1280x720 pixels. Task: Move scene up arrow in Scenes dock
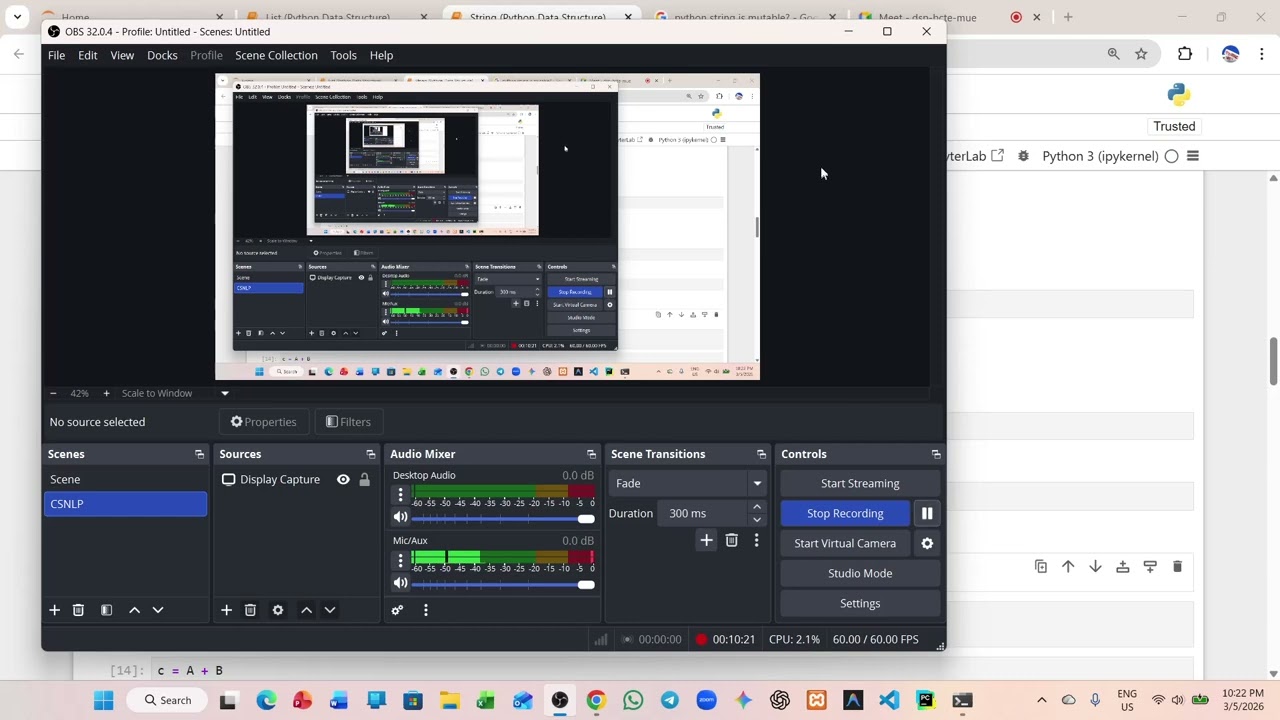click(134, 610)
